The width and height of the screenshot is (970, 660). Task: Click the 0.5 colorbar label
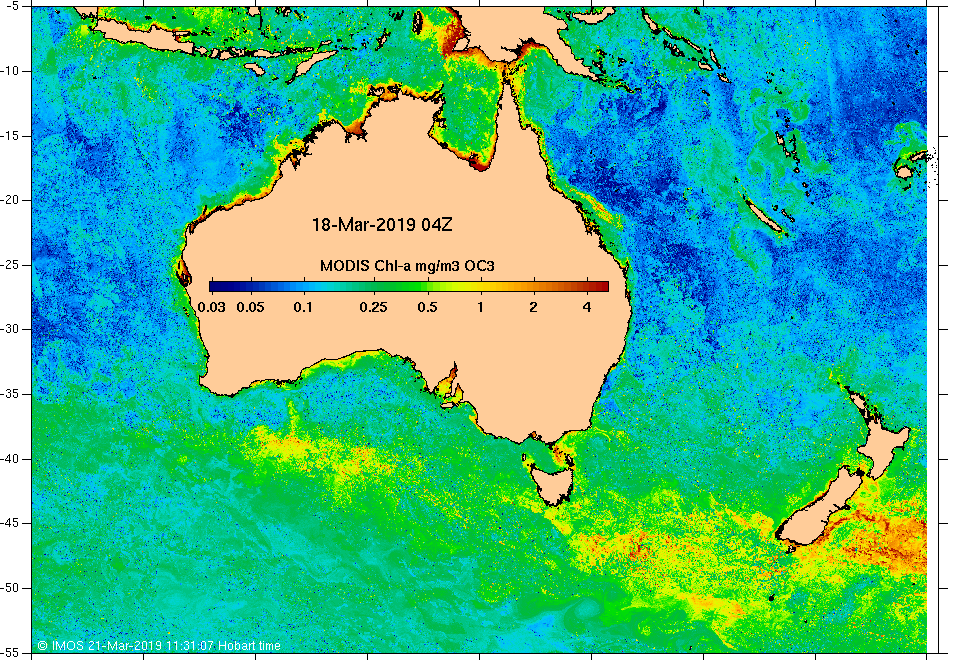[427, 307]
